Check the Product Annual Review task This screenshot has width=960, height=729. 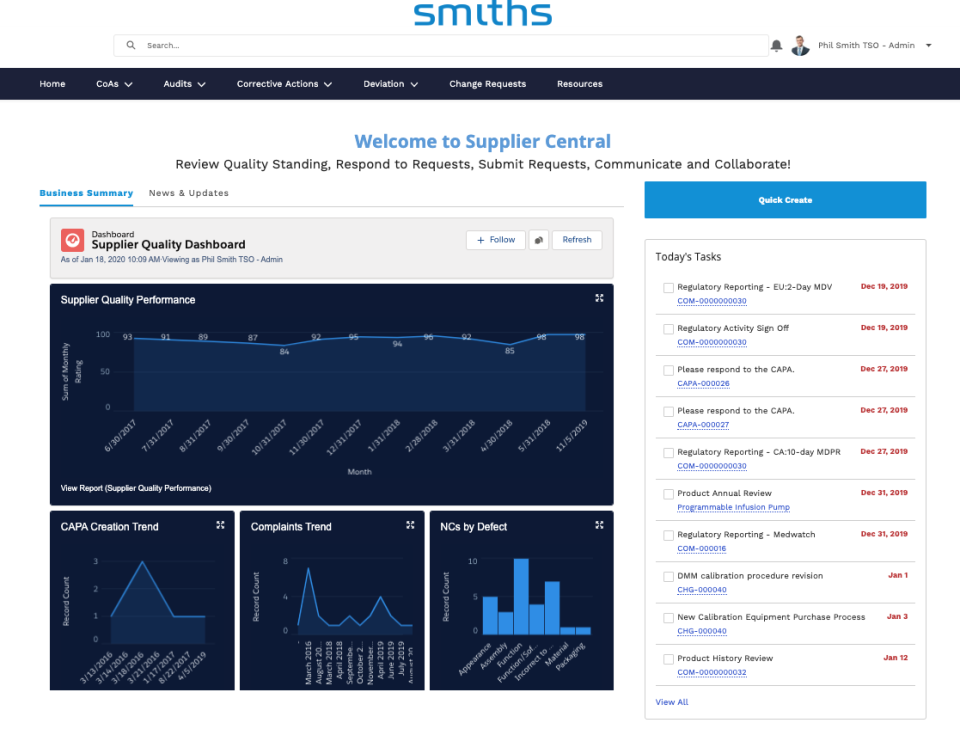(669, 494)
